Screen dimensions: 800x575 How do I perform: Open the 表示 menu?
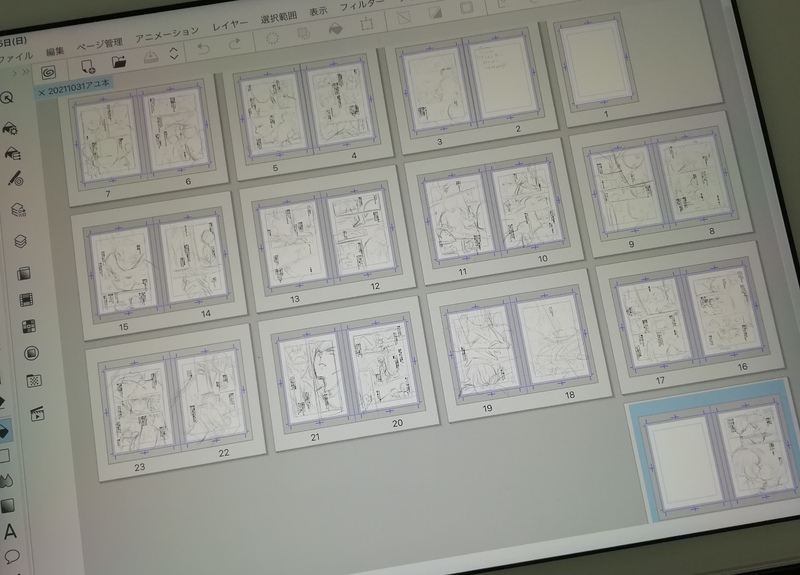[x=318, y=12]
